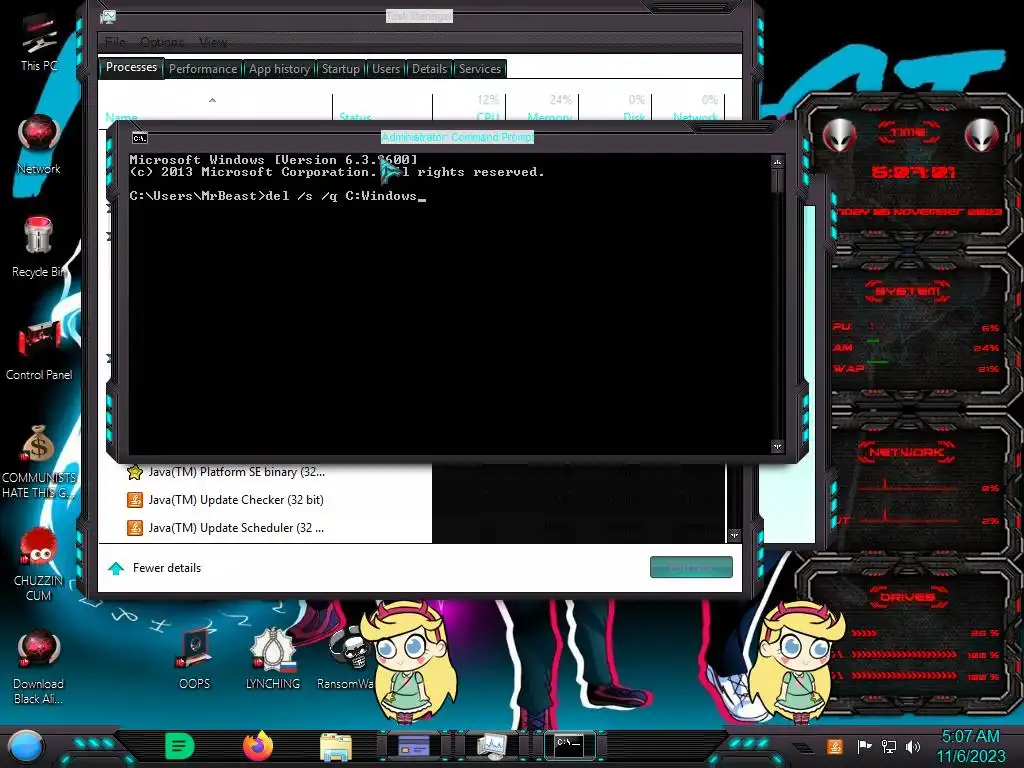This screenshot has height=768, width=1024.
Task: Open the Control Panel desktop shortcut
Action: [39, 351]
